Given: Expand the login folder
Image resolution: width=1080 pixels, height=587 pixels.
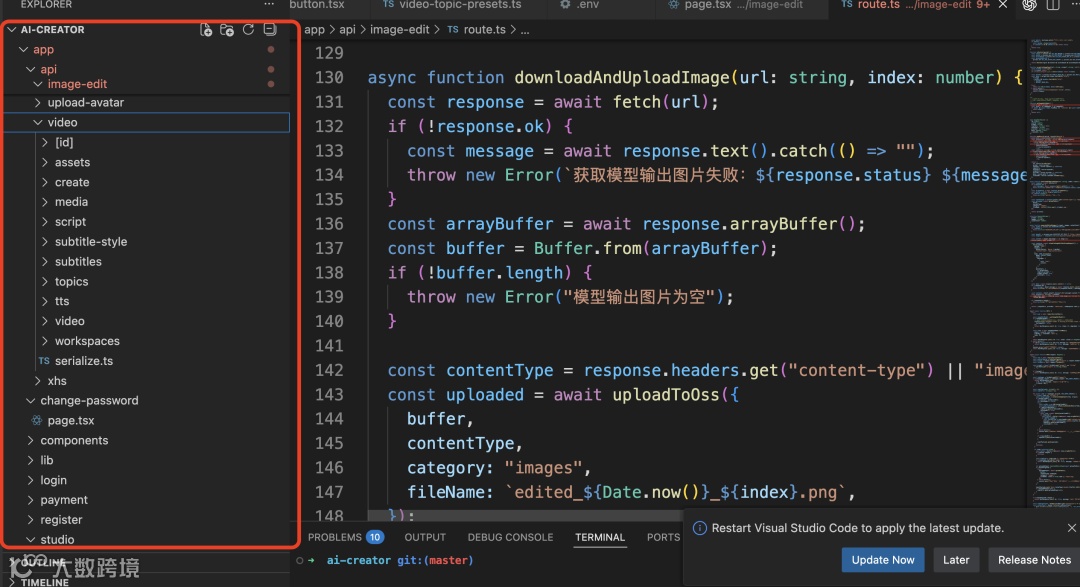Looking at the screenshot, I should click(30, 480).
